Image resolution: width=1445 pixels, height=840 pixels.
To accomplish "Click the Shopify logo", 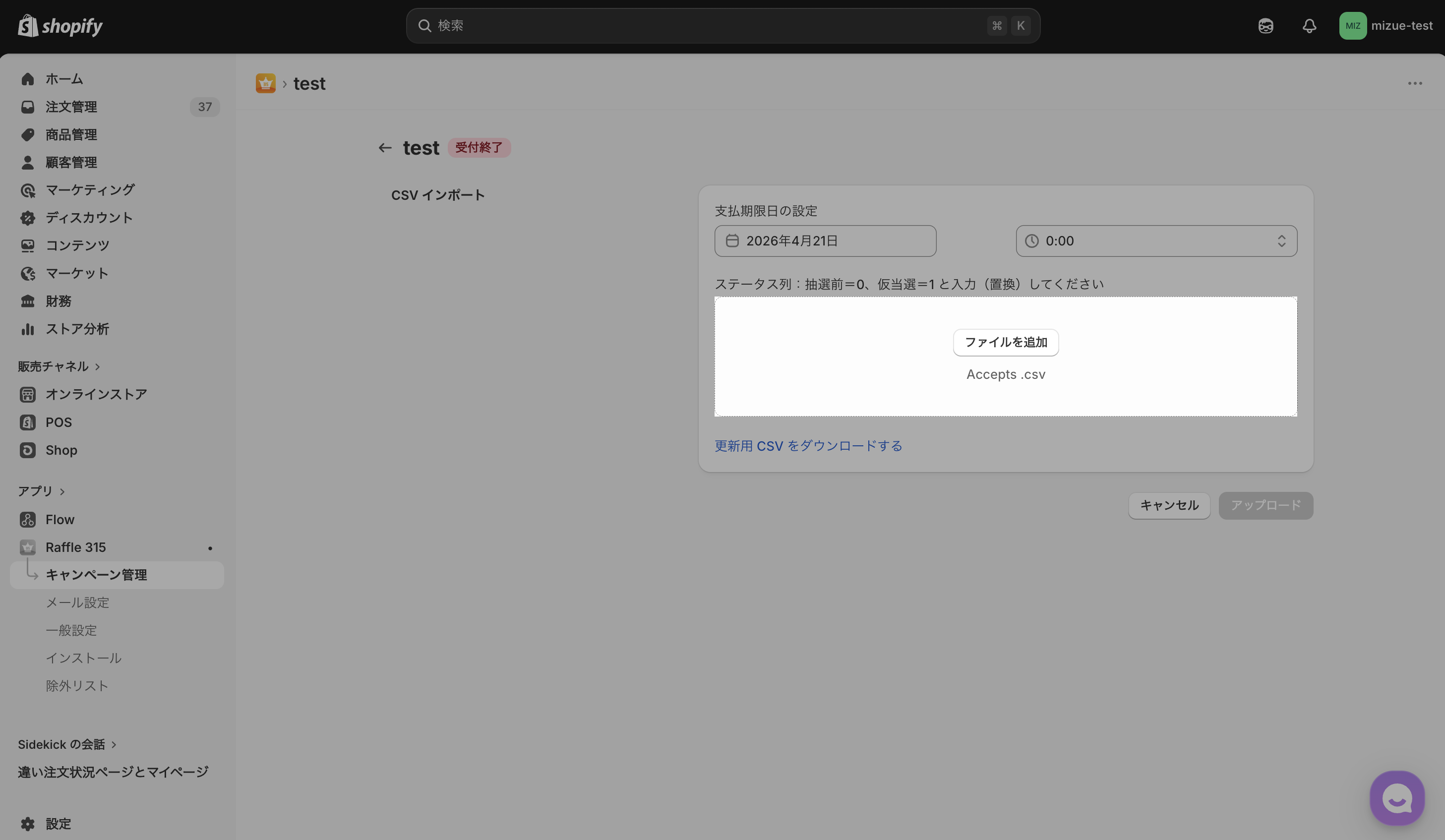I will [x=60, y=26].
